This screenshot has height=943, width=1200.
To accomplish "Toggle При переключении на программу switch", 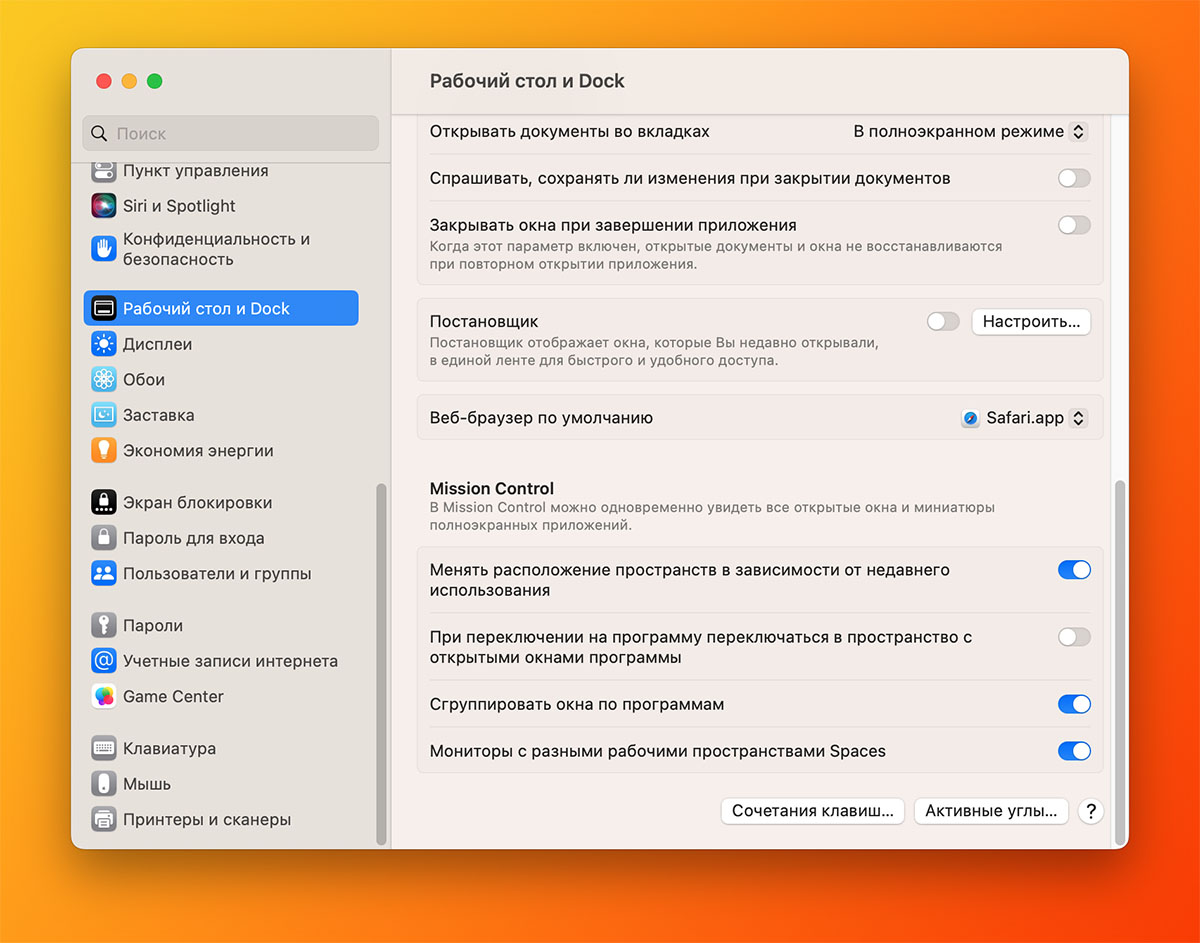I will tap(1074, 637).
